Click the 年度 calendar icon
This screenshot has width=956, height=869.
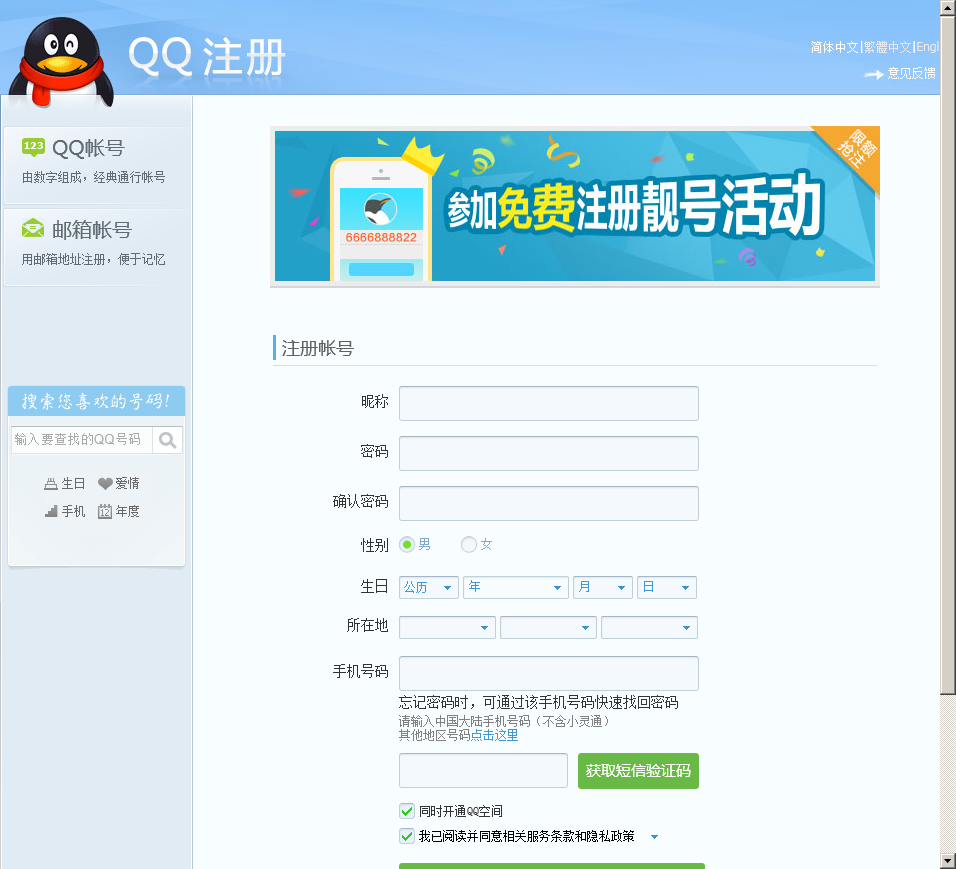coord(105,511)
